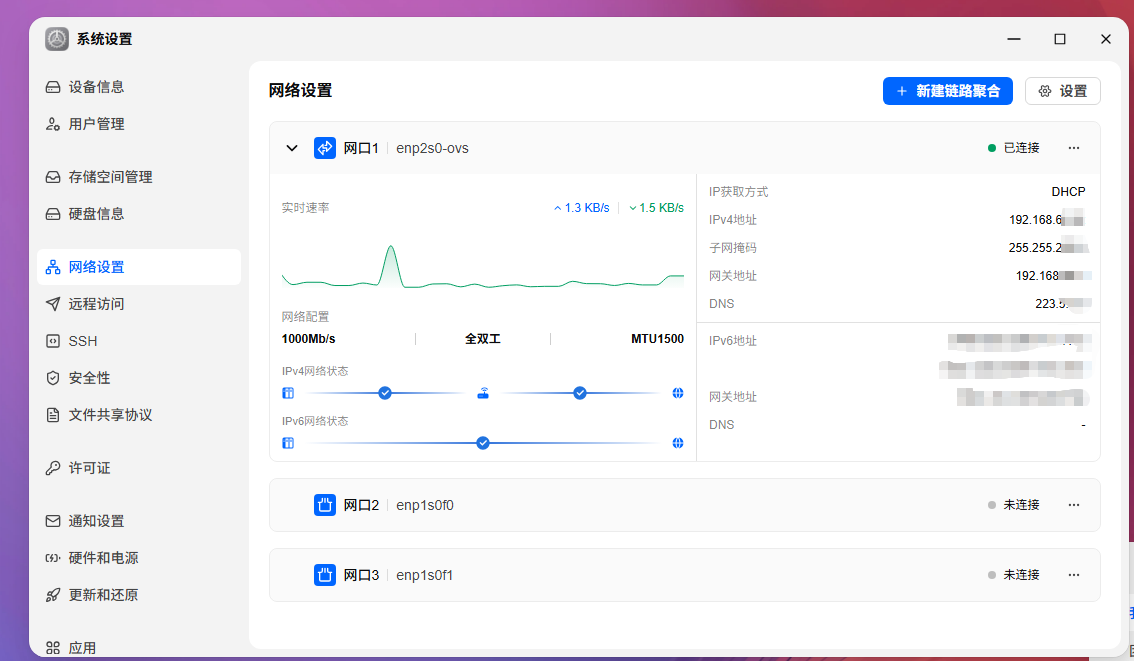Click the 通知设置 envelope icon
The height and width of the screenshot is (661, 1134).
(53, 521)
